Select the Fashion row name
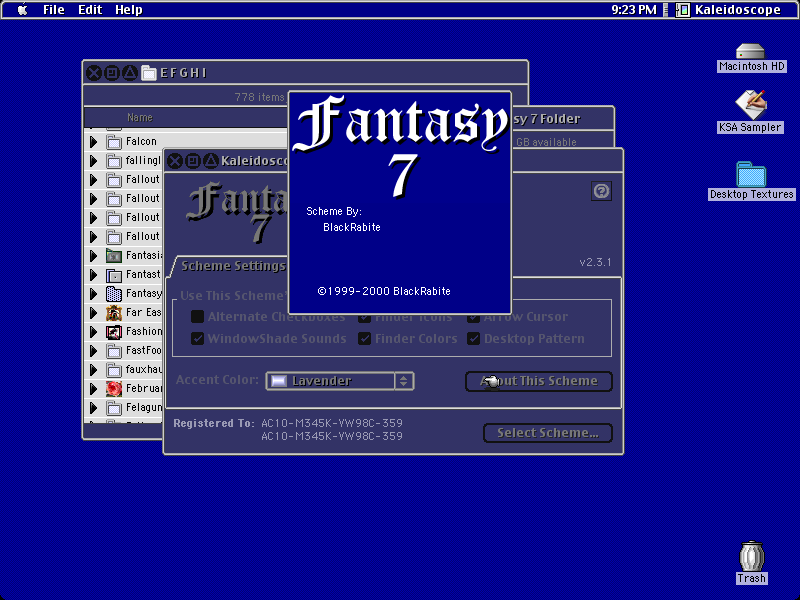This screenshot has height=600, width=800. [x=143, y=332]
